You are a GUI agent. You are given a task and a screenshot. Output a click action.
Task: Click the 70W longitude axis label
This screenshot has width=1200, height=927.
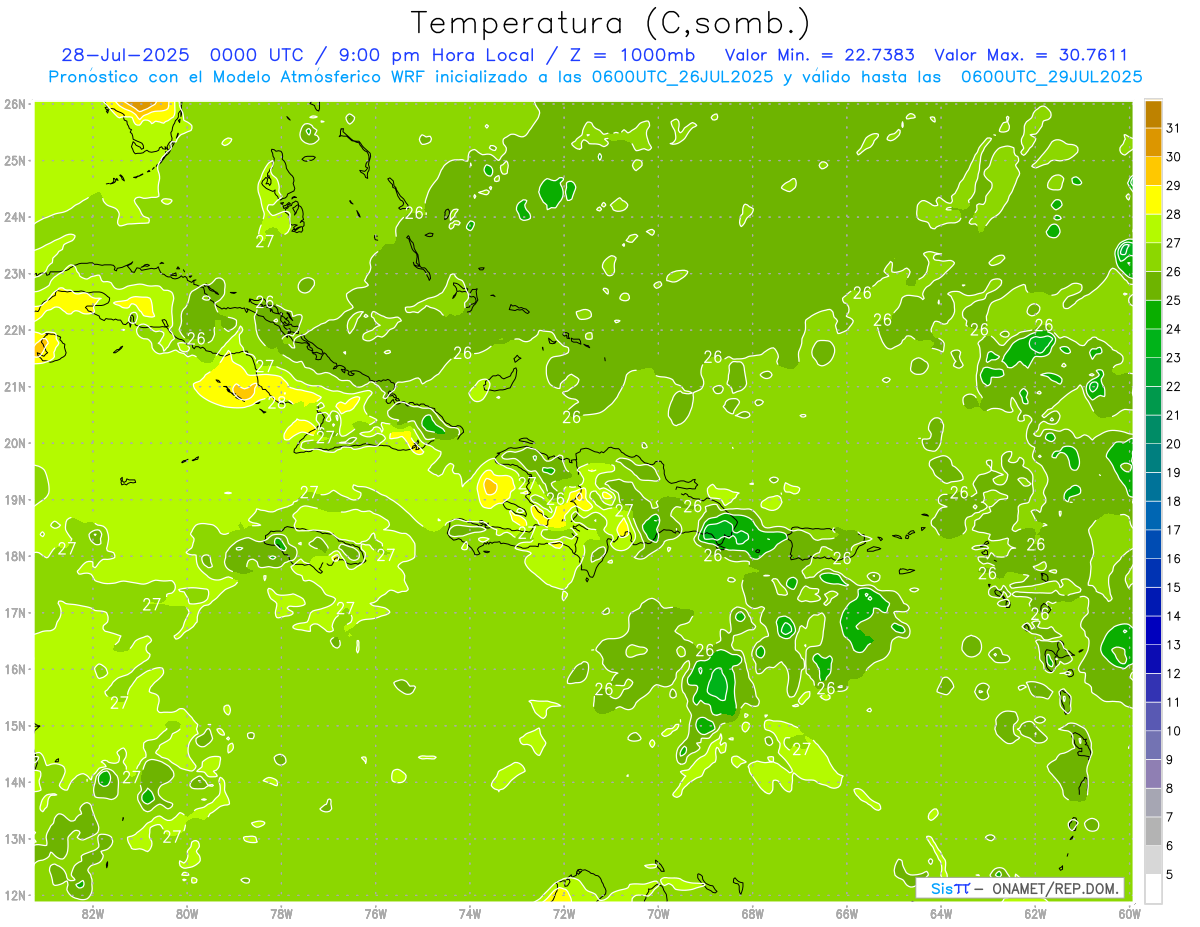(658, 913)
